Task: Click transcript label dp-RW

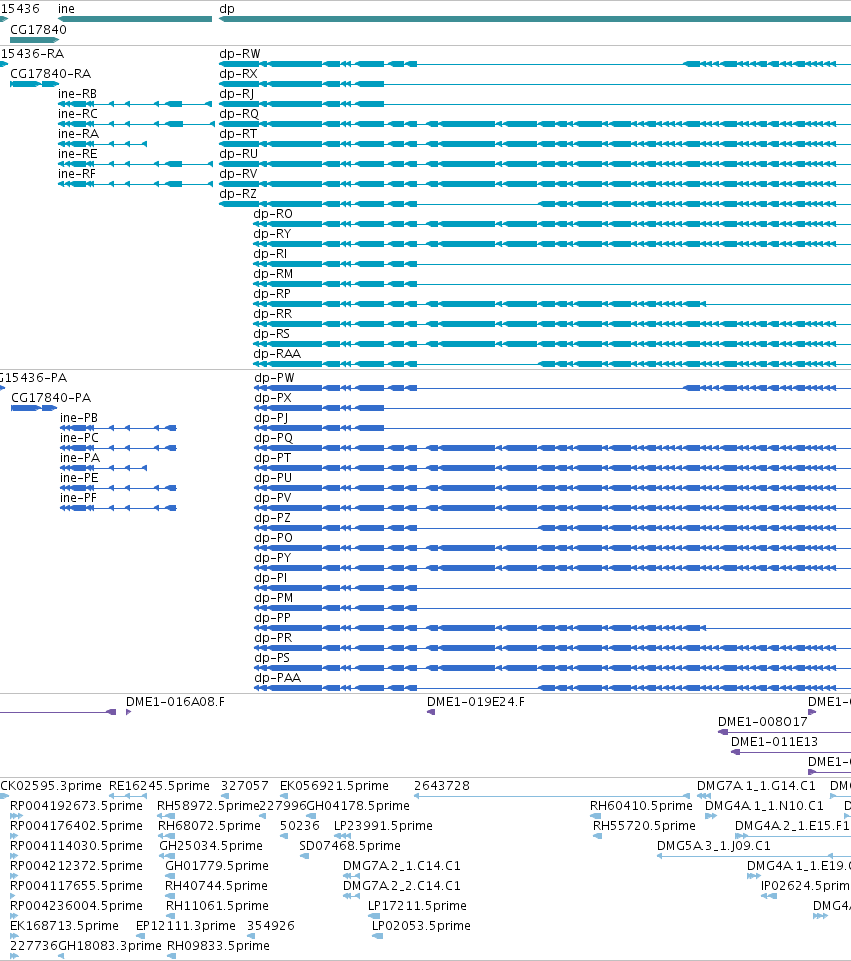Action: (240, 54)
